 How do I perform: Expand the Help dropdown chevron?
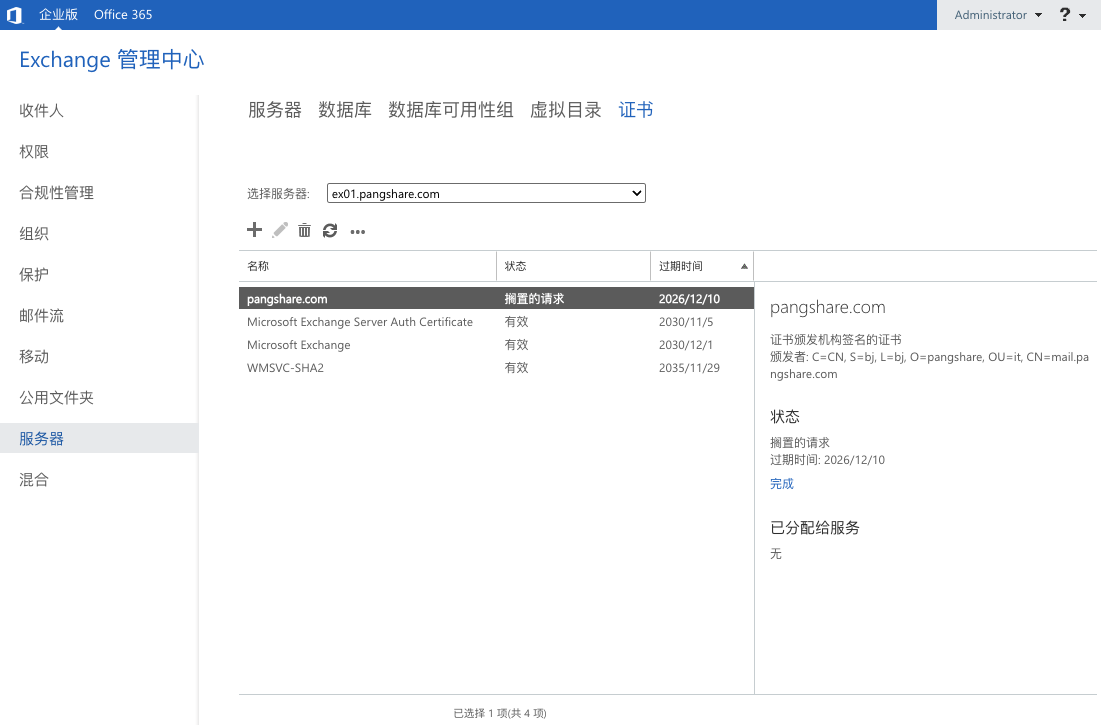[1083, 14]
